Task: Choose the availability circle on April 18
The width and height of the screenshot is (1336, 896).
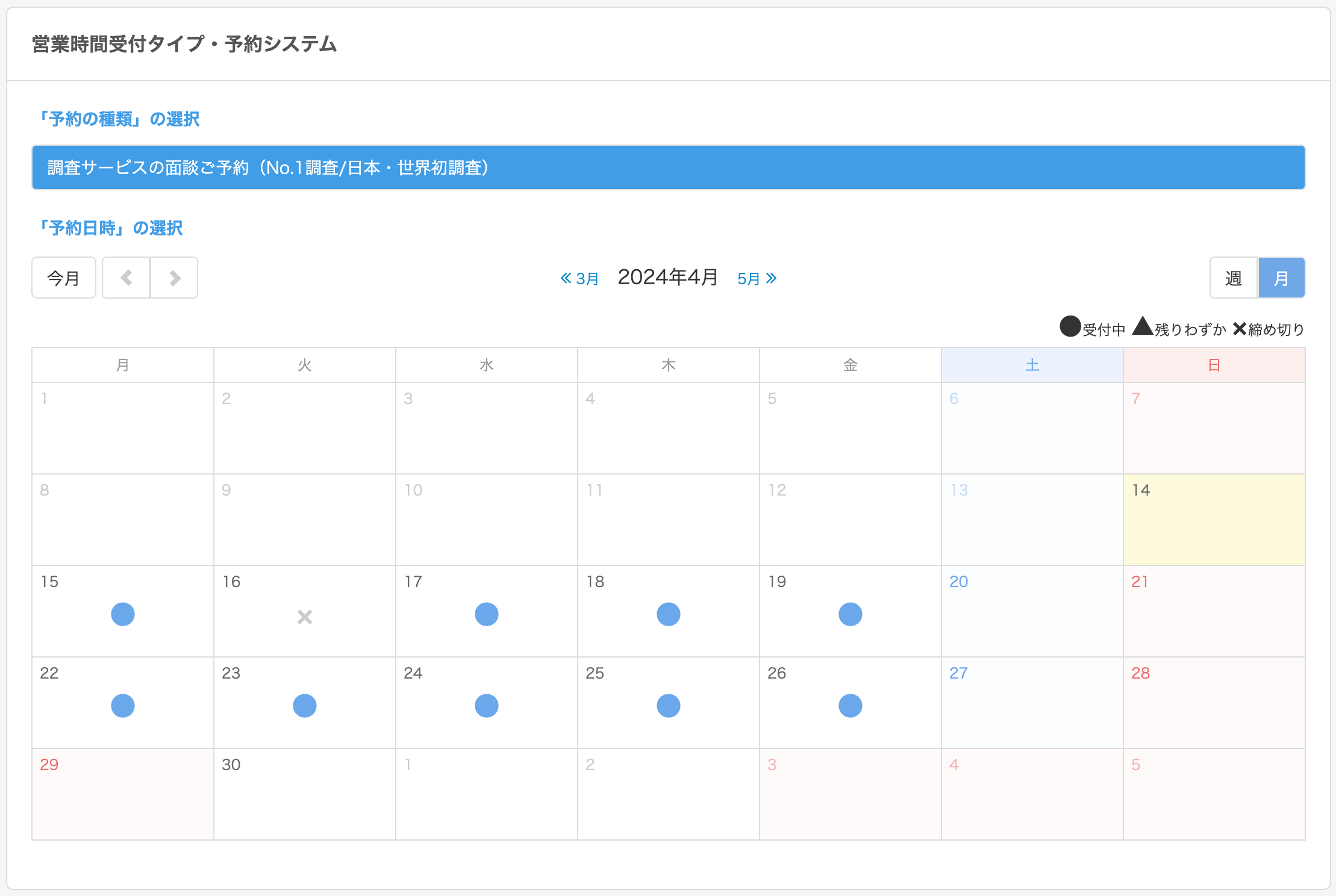Action: coord(669,614)
